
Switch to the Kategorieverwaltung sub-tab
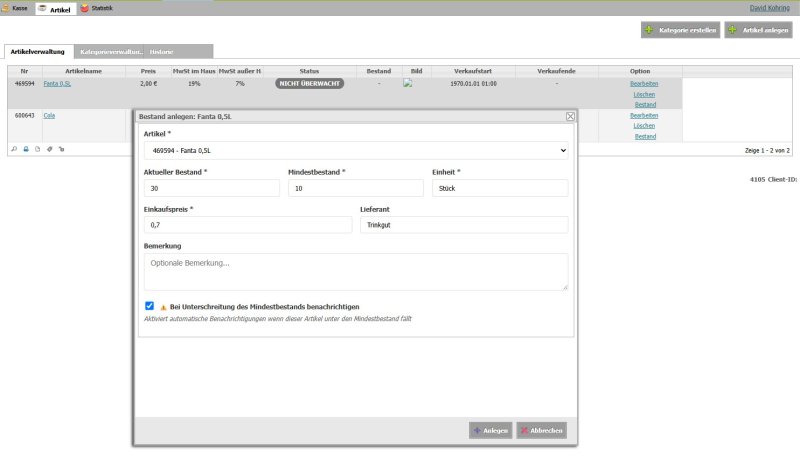click(x=109, y=52)
